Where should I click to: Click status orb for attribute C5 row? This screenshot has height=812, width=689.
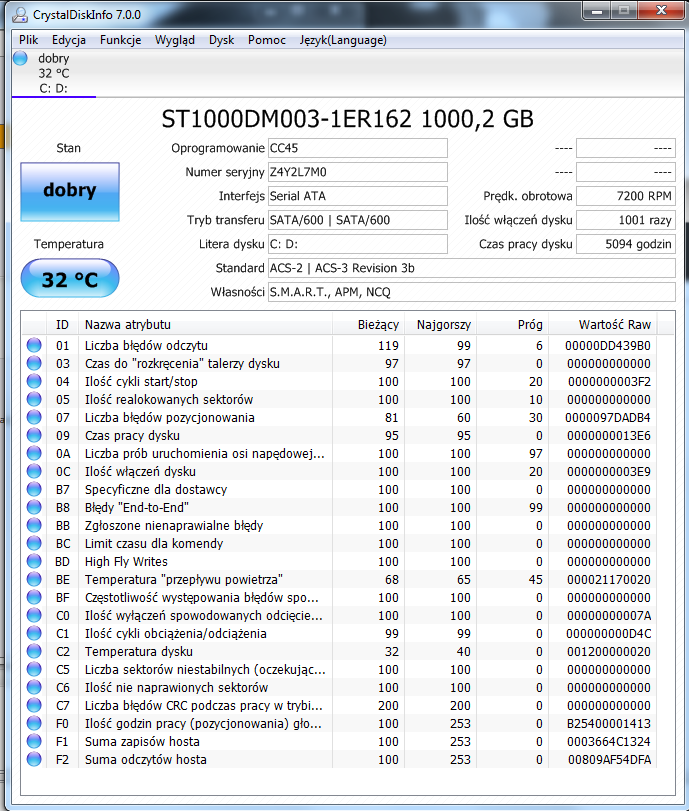click(x=34, y=669)
